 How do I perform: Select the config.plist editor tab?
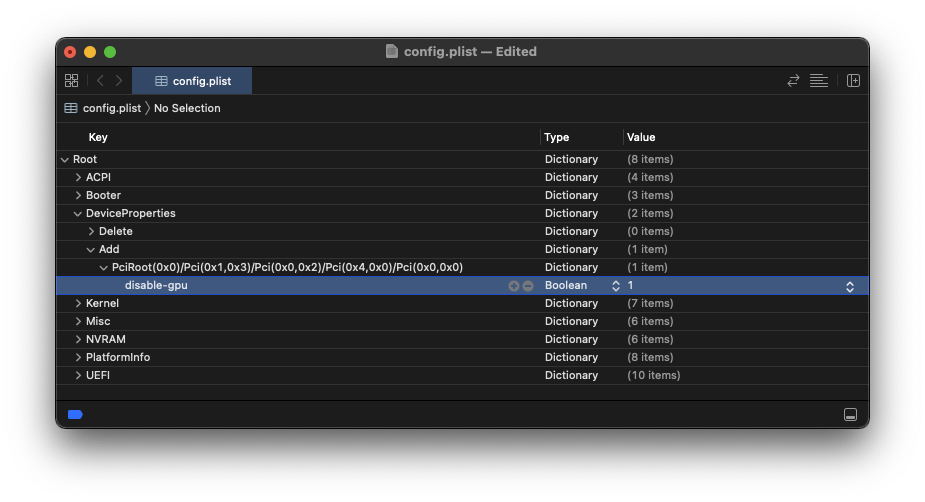click(x=192, y=81)
